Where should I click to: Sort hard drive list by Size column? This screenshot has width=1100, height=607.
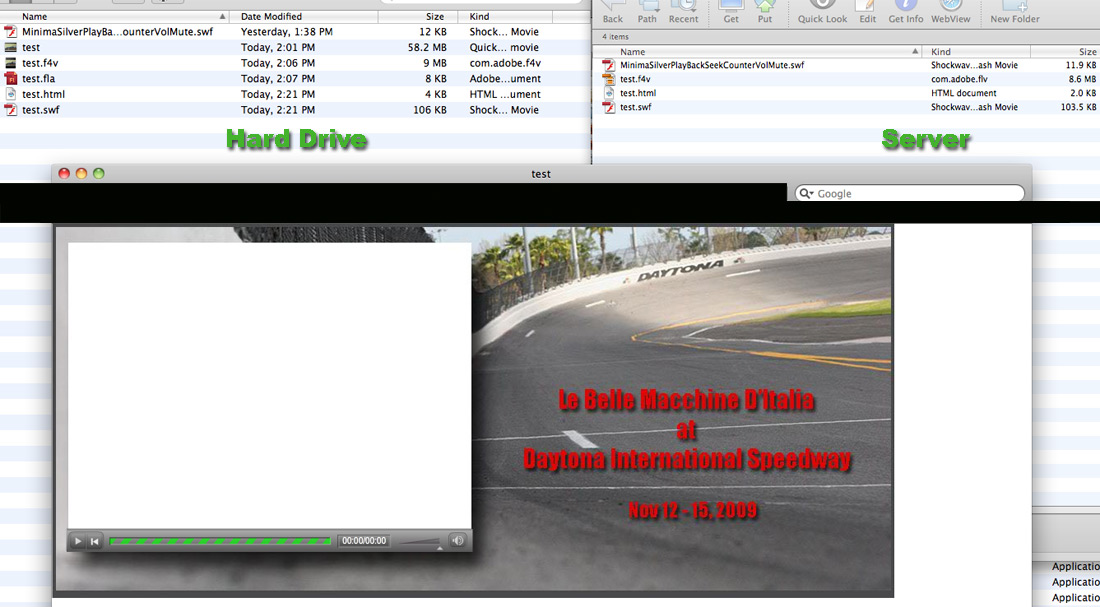click(x=418, y=16)
